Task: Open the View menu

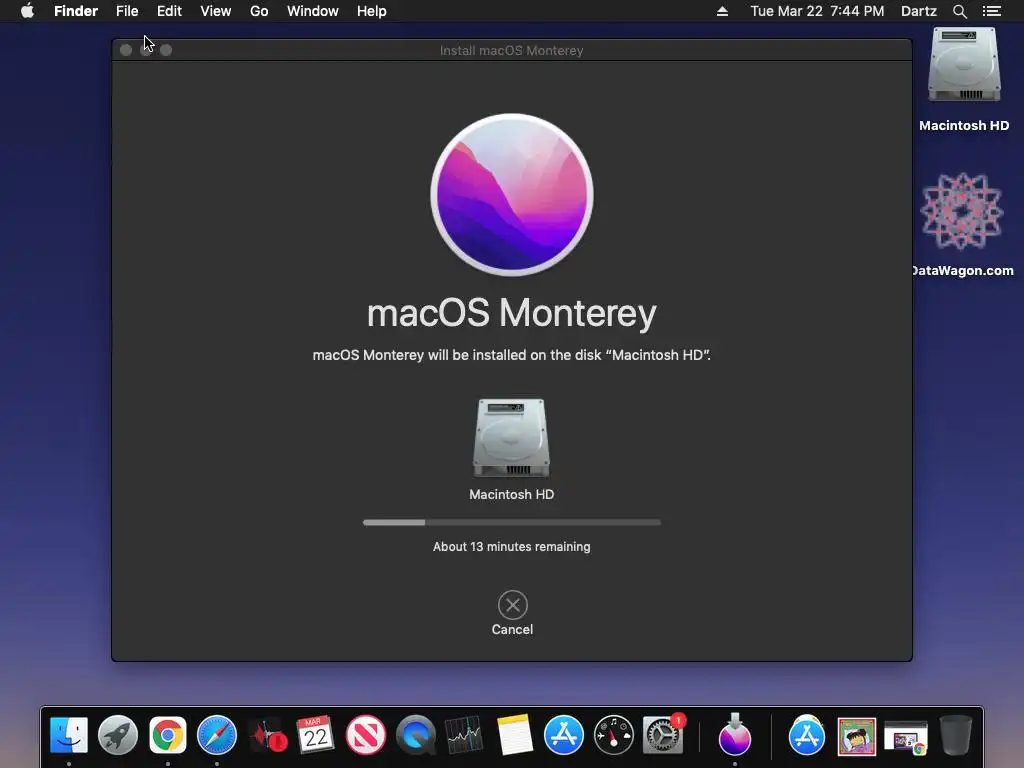Action: (216, 11)
